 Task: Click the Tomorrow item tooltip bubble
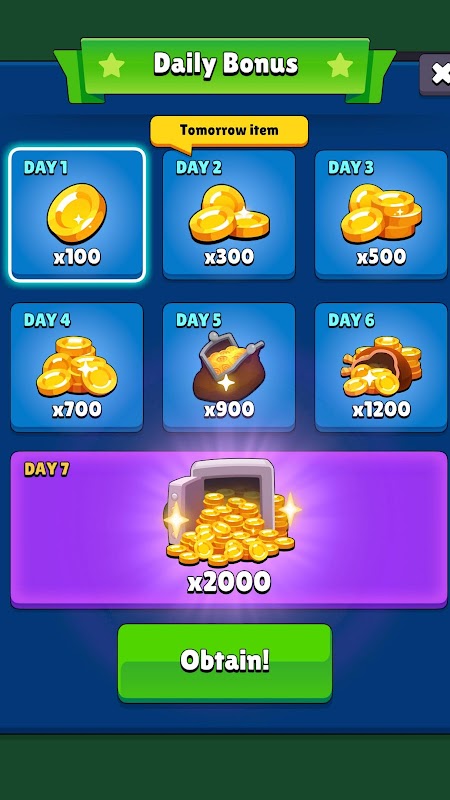[229, 131]
